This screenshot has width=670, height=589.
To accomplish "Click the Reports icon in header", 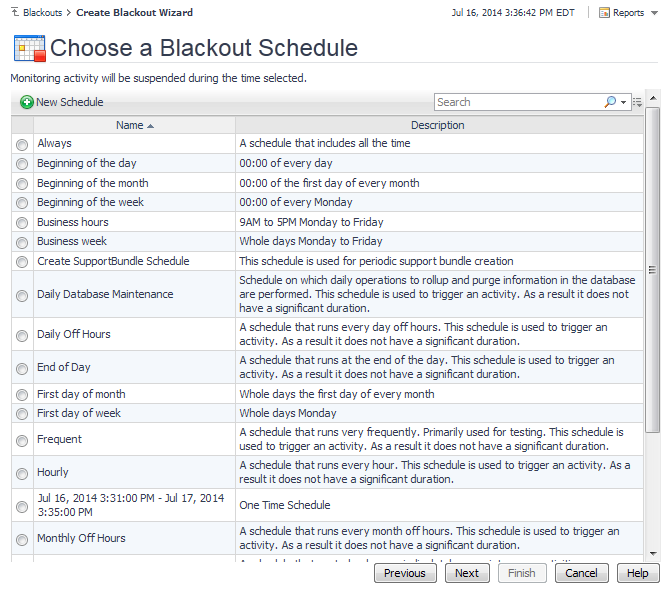I will 605,13.
